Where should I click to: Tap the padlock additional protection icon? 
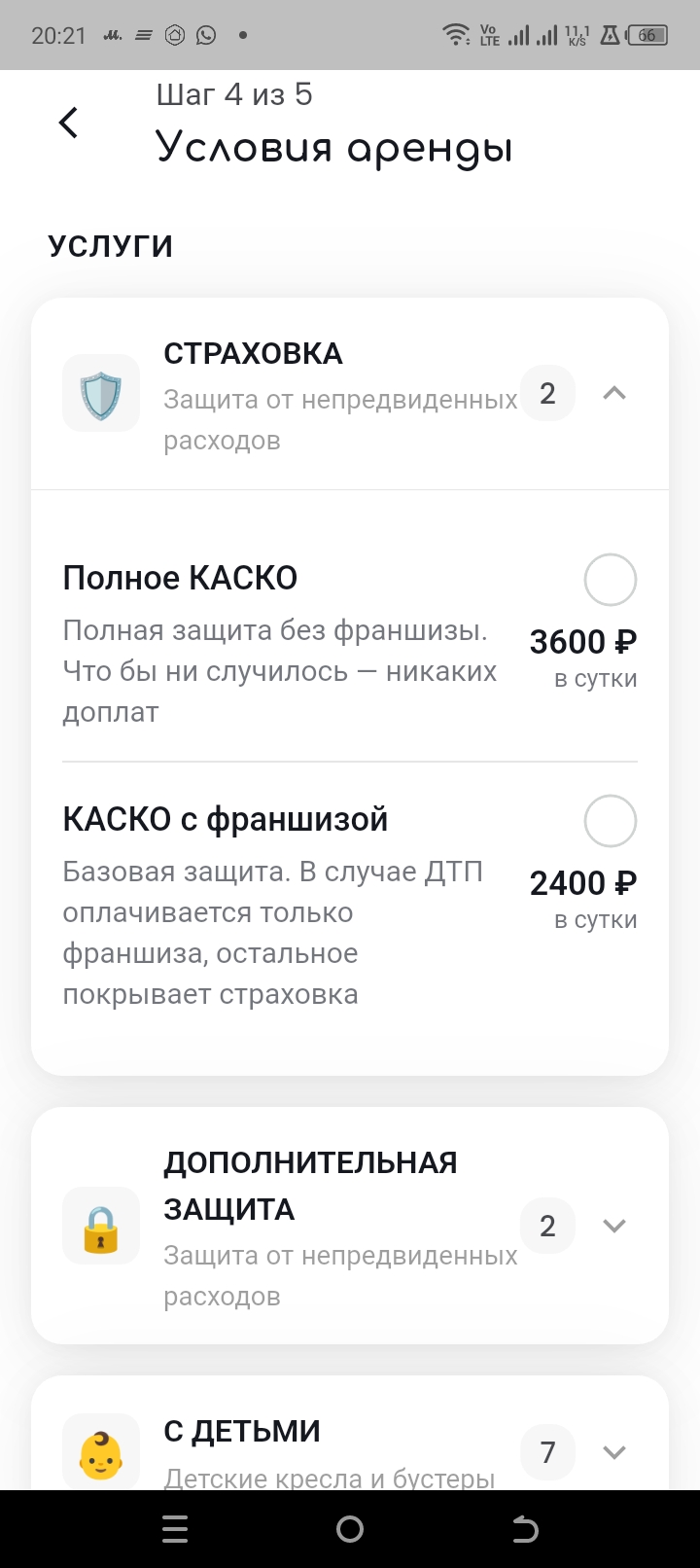[101, 1226]
